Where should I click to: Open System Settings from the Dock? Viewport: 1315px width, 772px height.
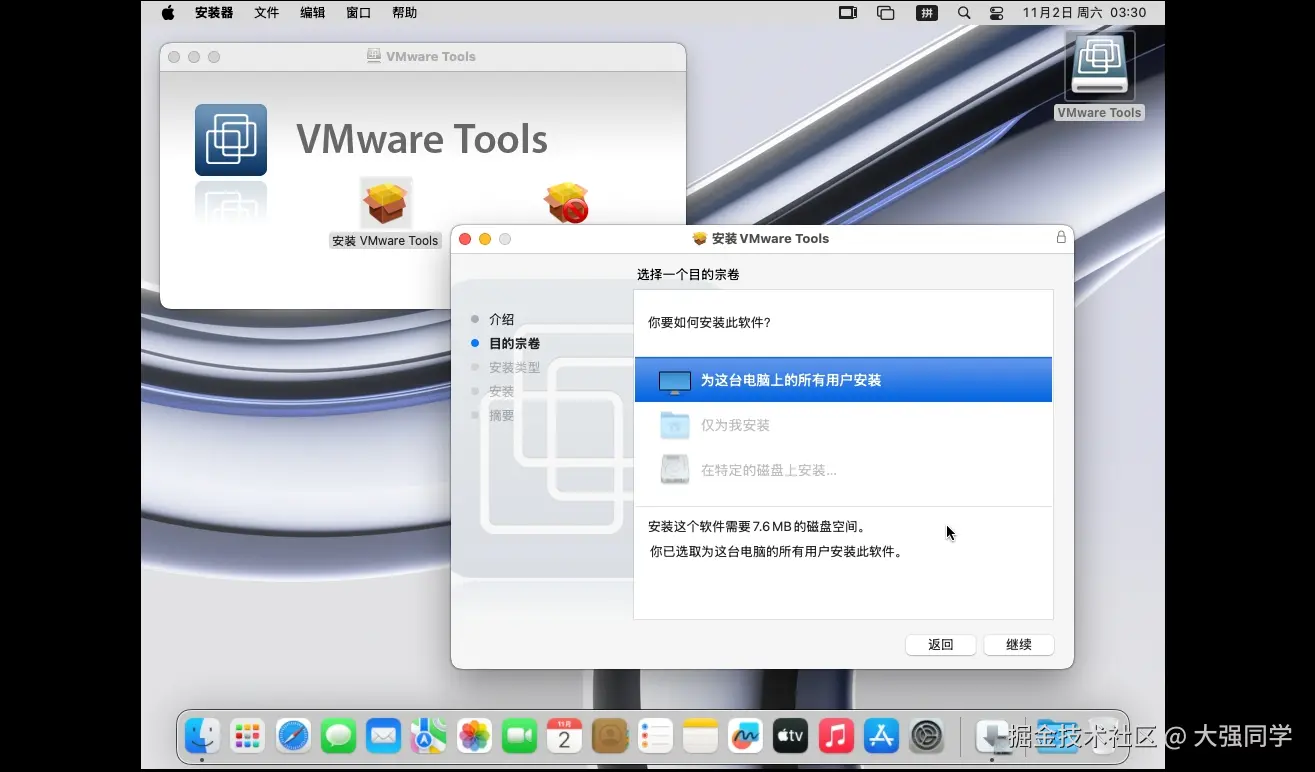click(927, 737)
